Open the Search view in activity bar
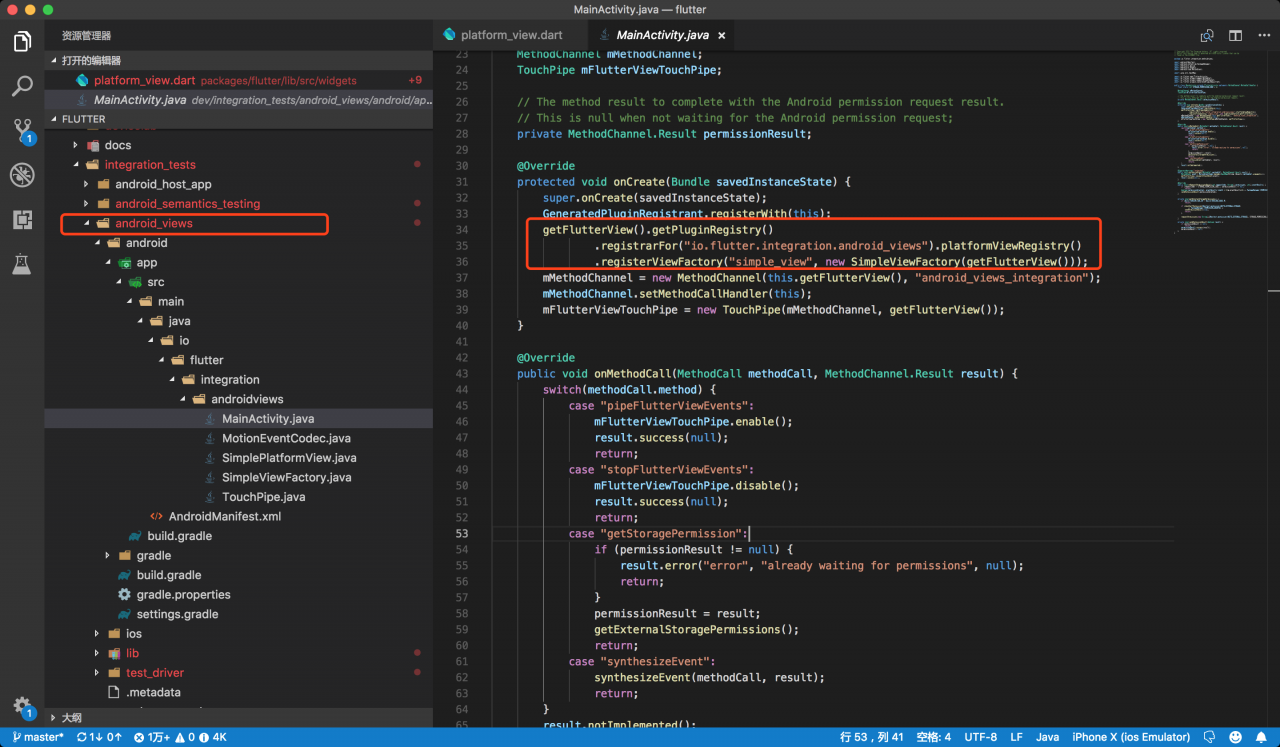 pos(22,86)
